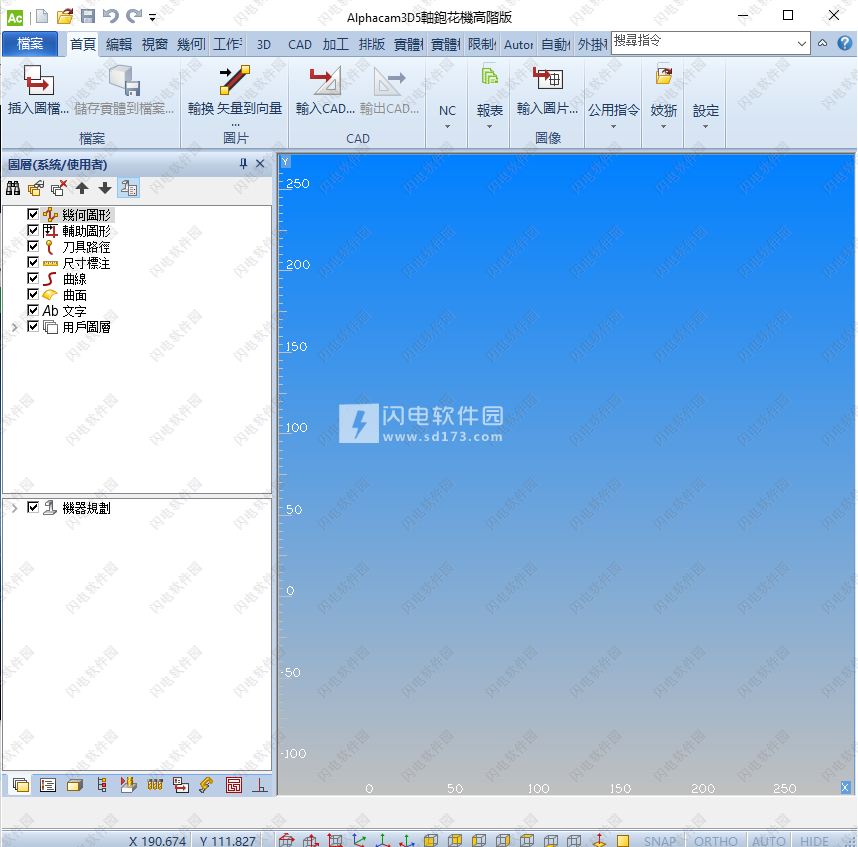Move layer down with the down arrow
Screen dimensions: 858x847
[105, 188]
